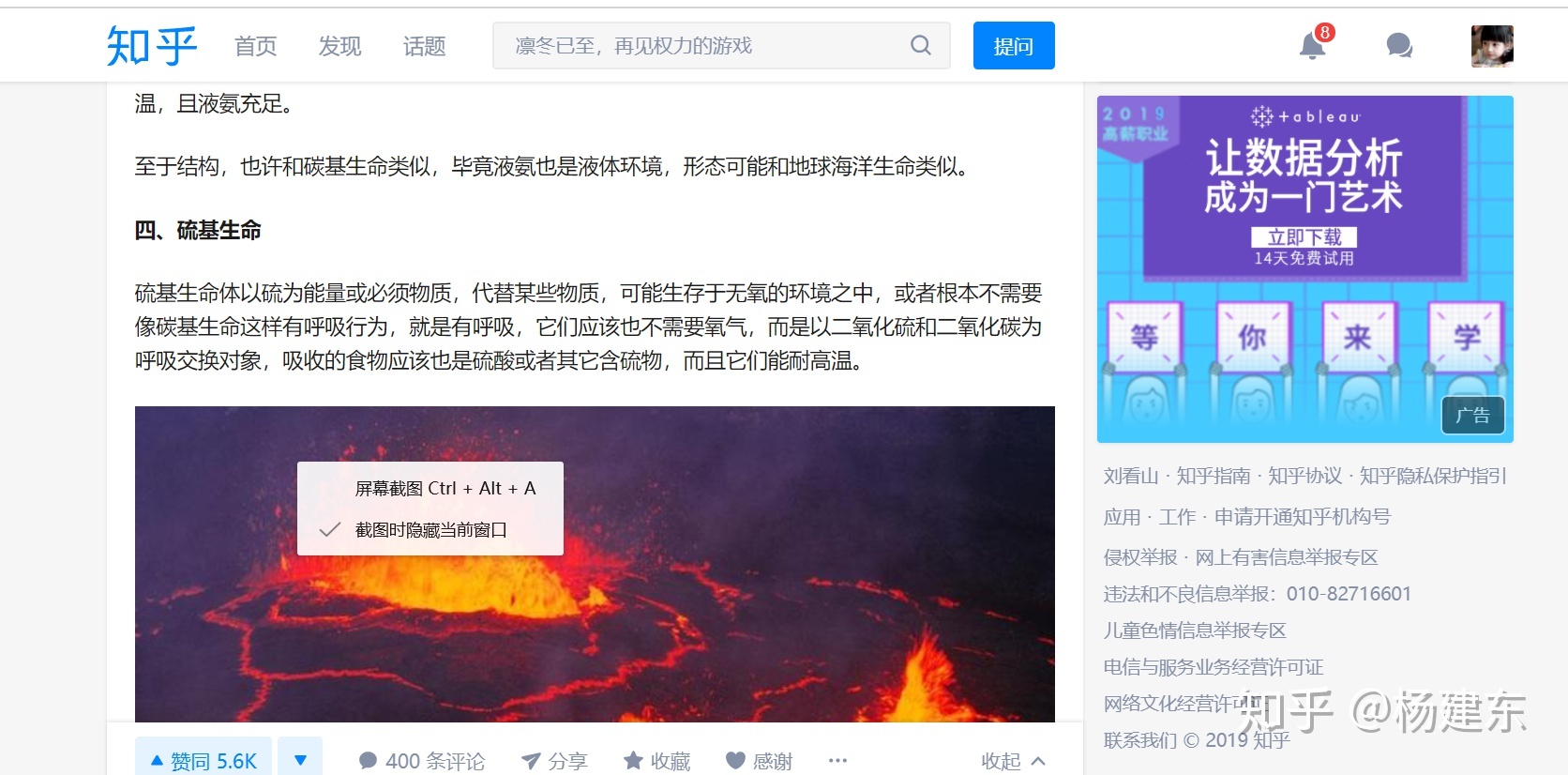This screenshot has height=775, width=1568.
Task: Collapse the answer with 收起
Action: pyautogui.click(x=1013, y=761)
